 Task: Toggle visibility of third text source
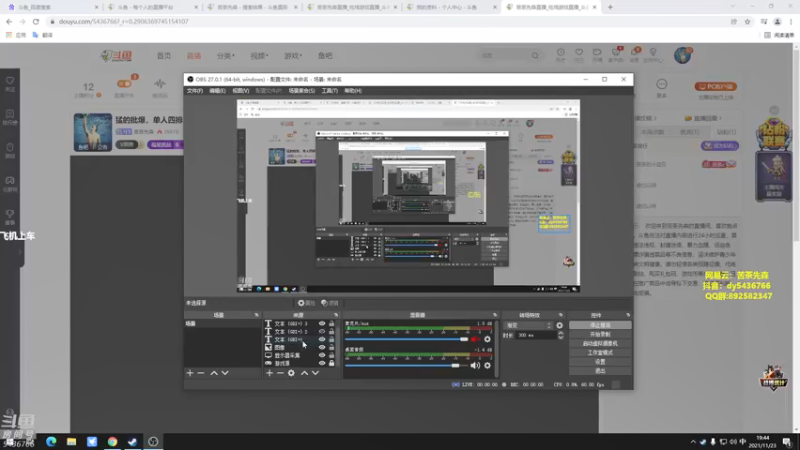[x=322, y=339]
